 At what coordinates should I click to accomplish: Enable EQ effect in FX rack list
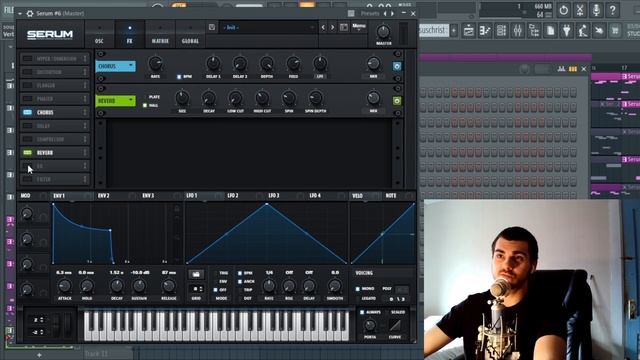pos(27,166)
